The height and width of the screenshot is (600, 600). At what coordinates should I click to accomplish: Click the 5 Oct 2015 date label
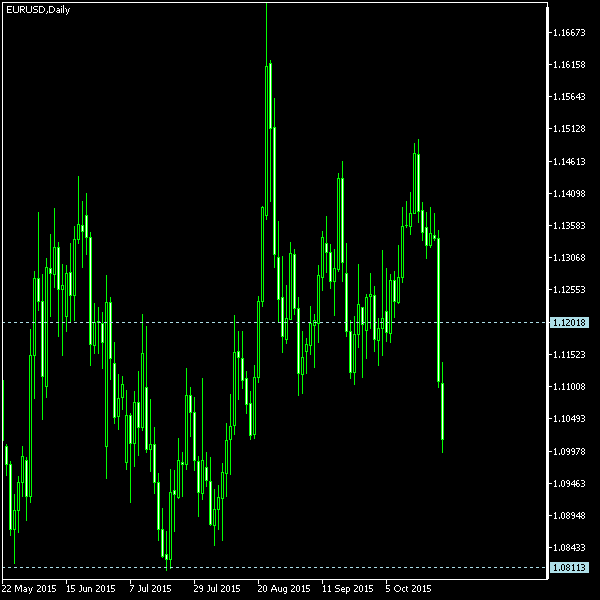coord(408,589)
